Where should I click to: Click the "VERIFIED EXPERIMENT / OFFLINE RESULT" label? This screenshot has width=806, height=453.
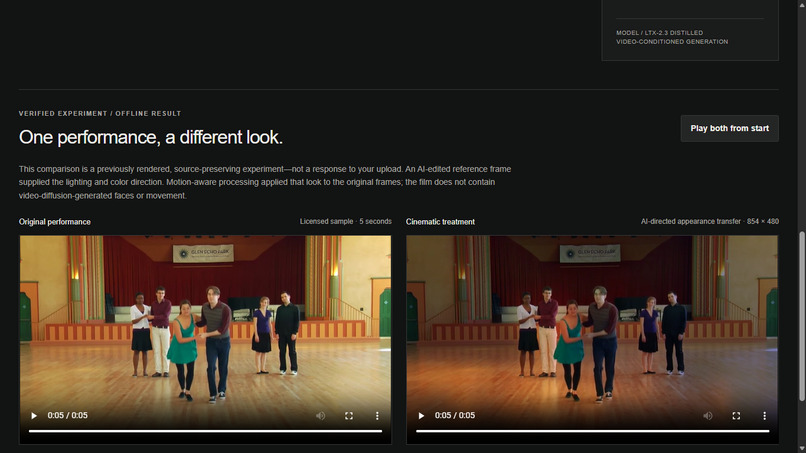pyautogui.click(x=100, y=114)
